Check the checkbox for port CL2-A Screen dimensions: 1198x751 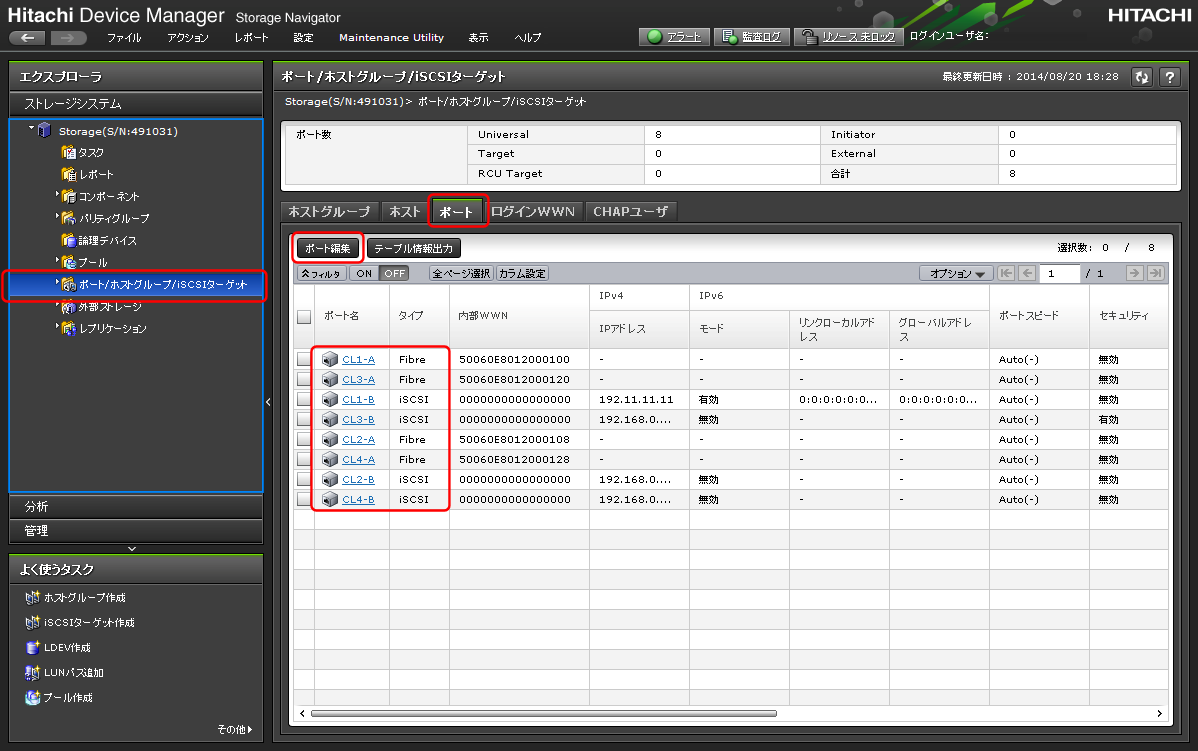304,439
